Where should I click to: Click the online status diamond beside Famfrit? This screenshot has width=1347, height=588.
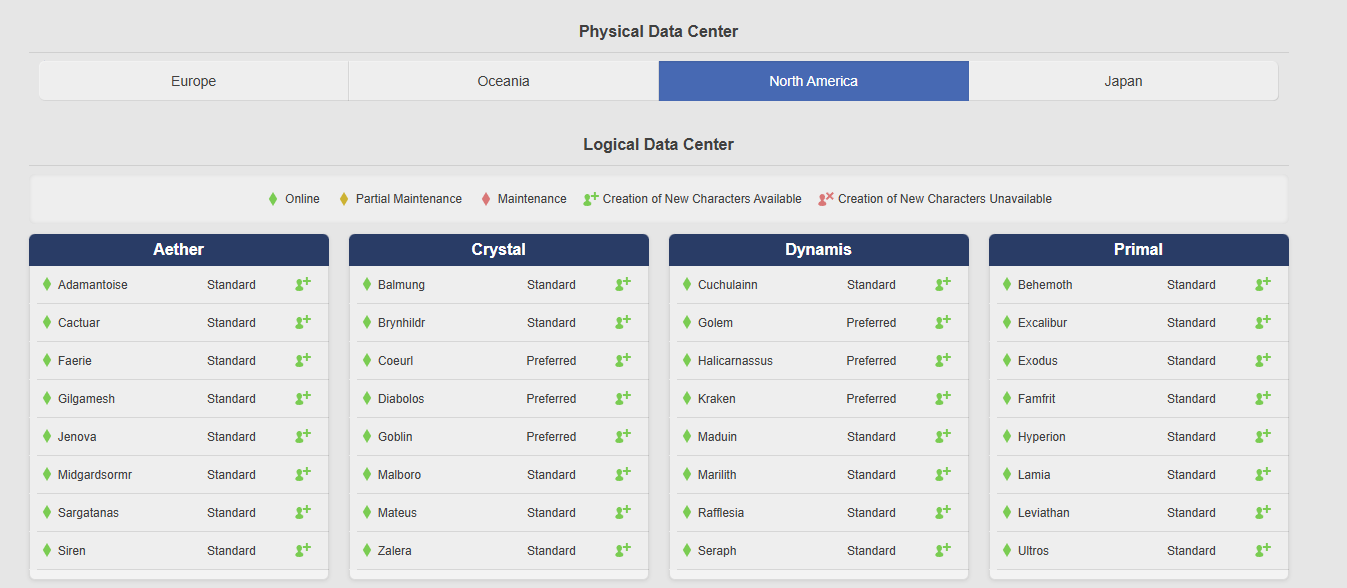(x=1007, y=398)
